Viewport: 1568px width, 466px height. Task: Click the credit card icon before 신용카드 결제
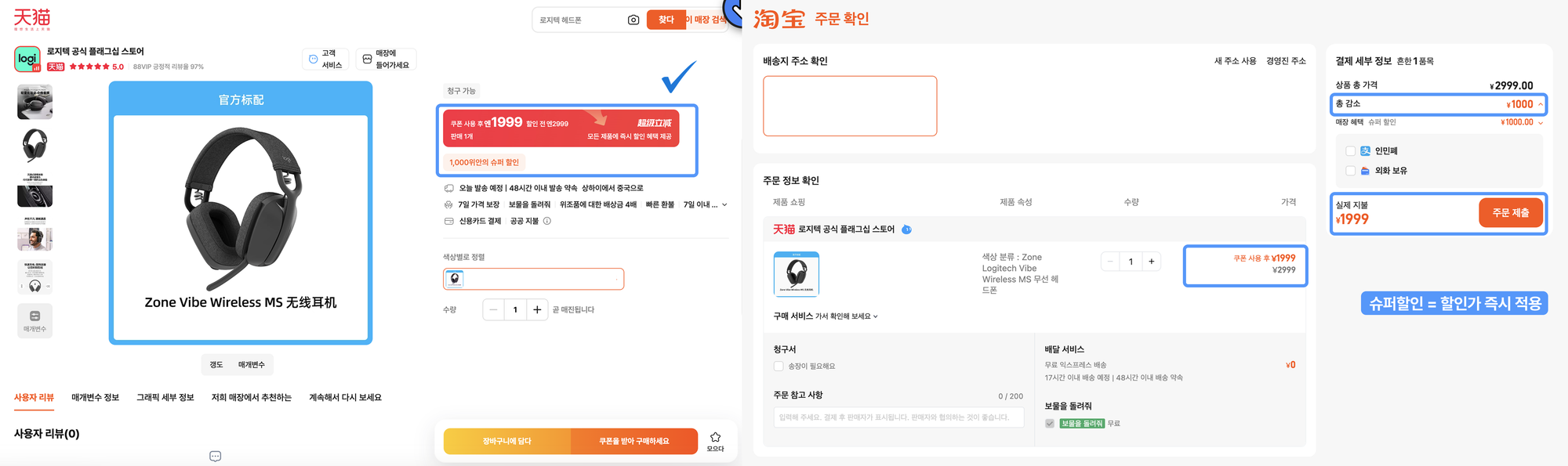pyautogui.click(x=449, y=221)
